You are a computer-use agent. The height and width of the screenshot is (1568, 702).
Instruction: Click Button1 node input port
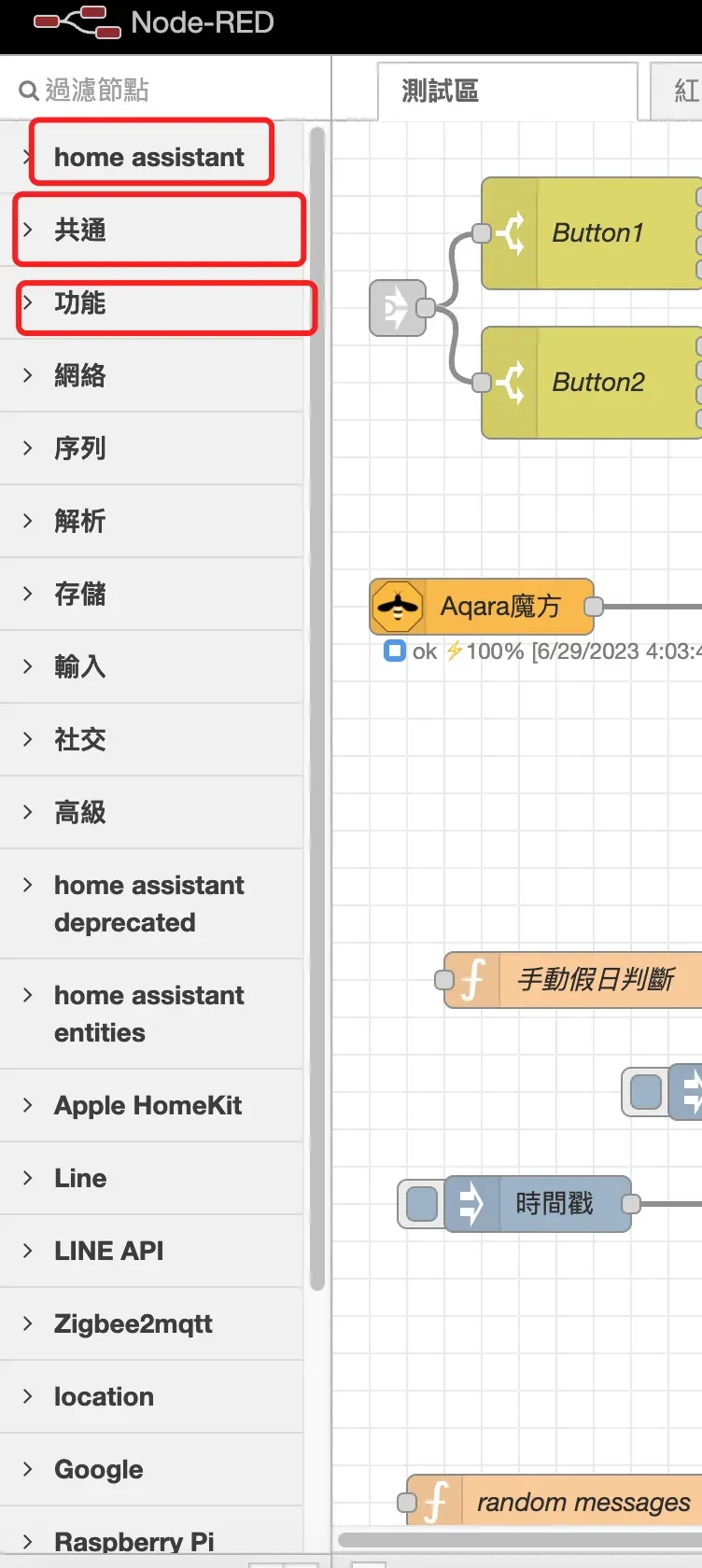point(482,232)
